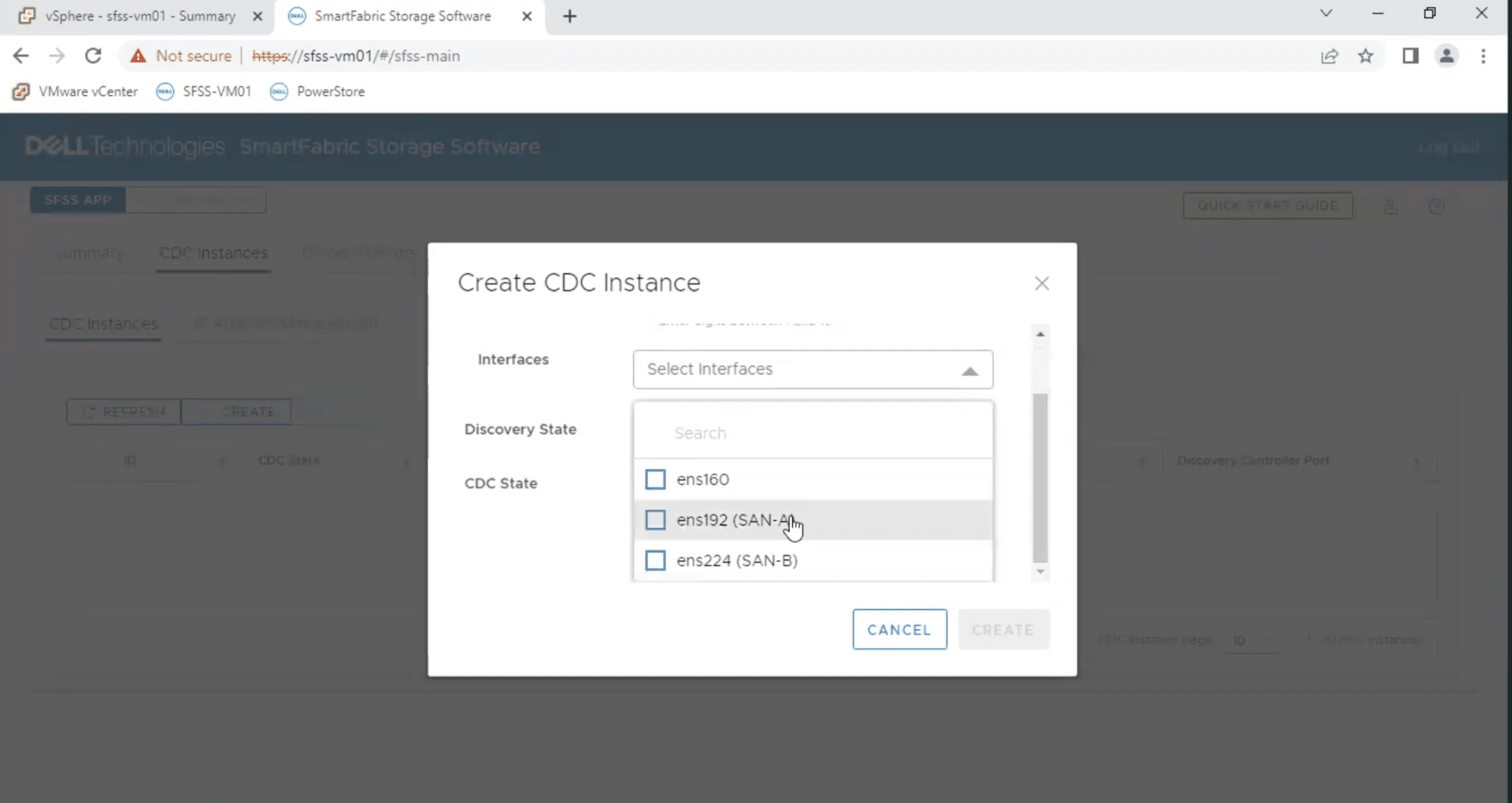Open the tab search dropdown arrow

[1326, 13]
